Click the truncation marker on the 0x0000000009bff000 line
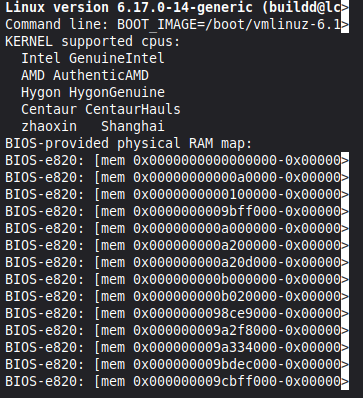363x398 pixels. [x=345, y=212]
